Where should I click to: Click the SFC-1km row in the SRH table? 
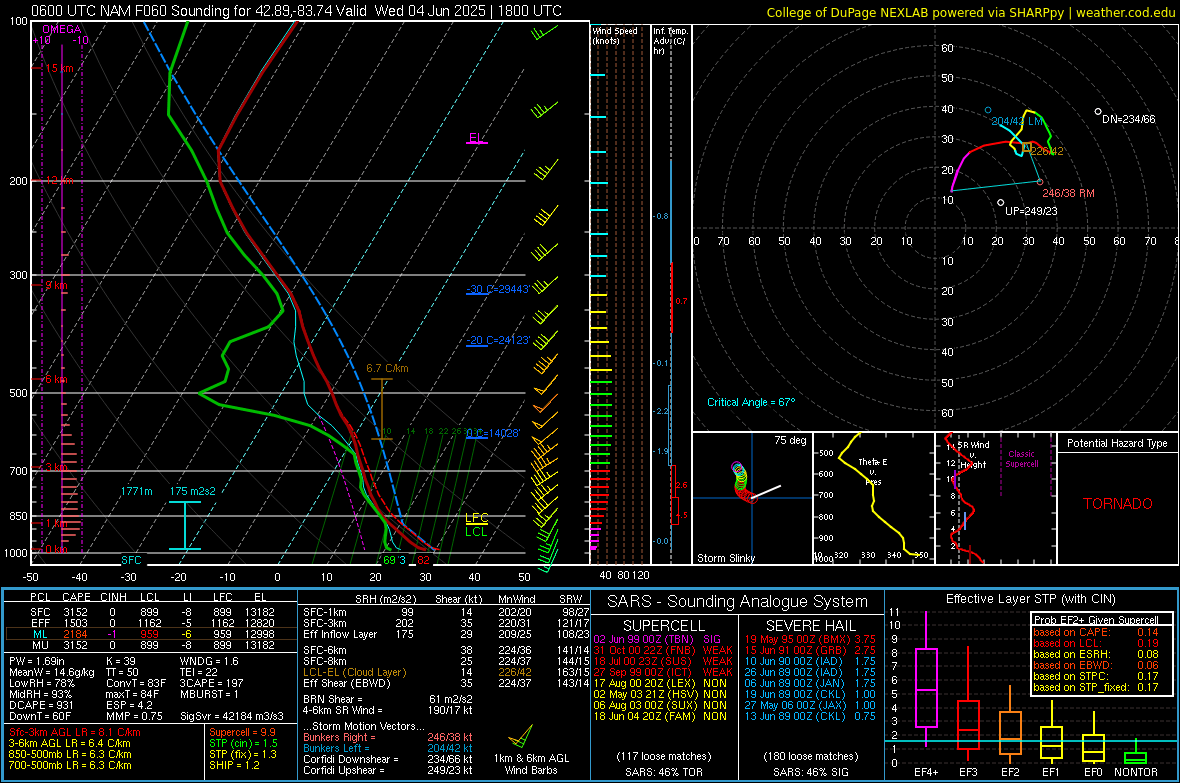(446, 612)
